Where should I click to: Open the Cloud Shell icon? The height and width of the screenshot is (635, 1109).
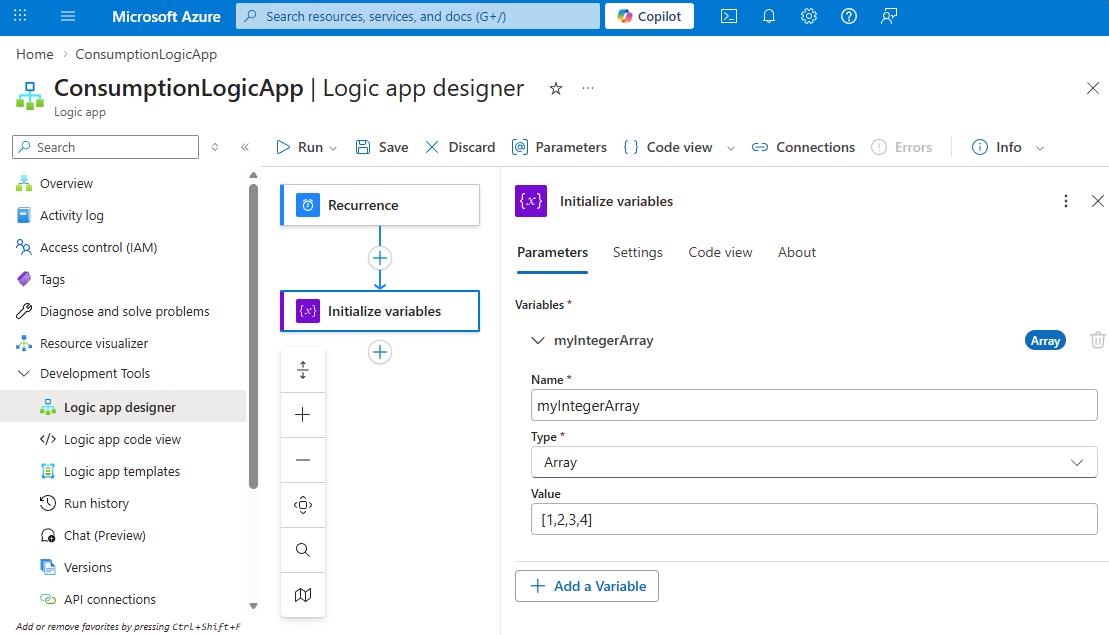[x=728, y=16]
